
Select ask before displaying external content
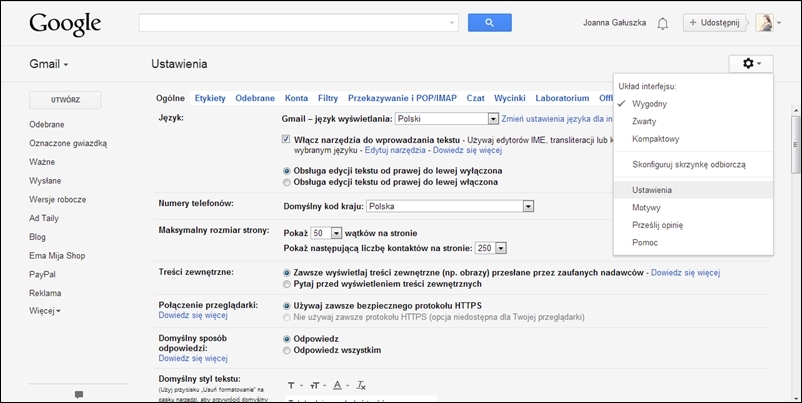287,284
